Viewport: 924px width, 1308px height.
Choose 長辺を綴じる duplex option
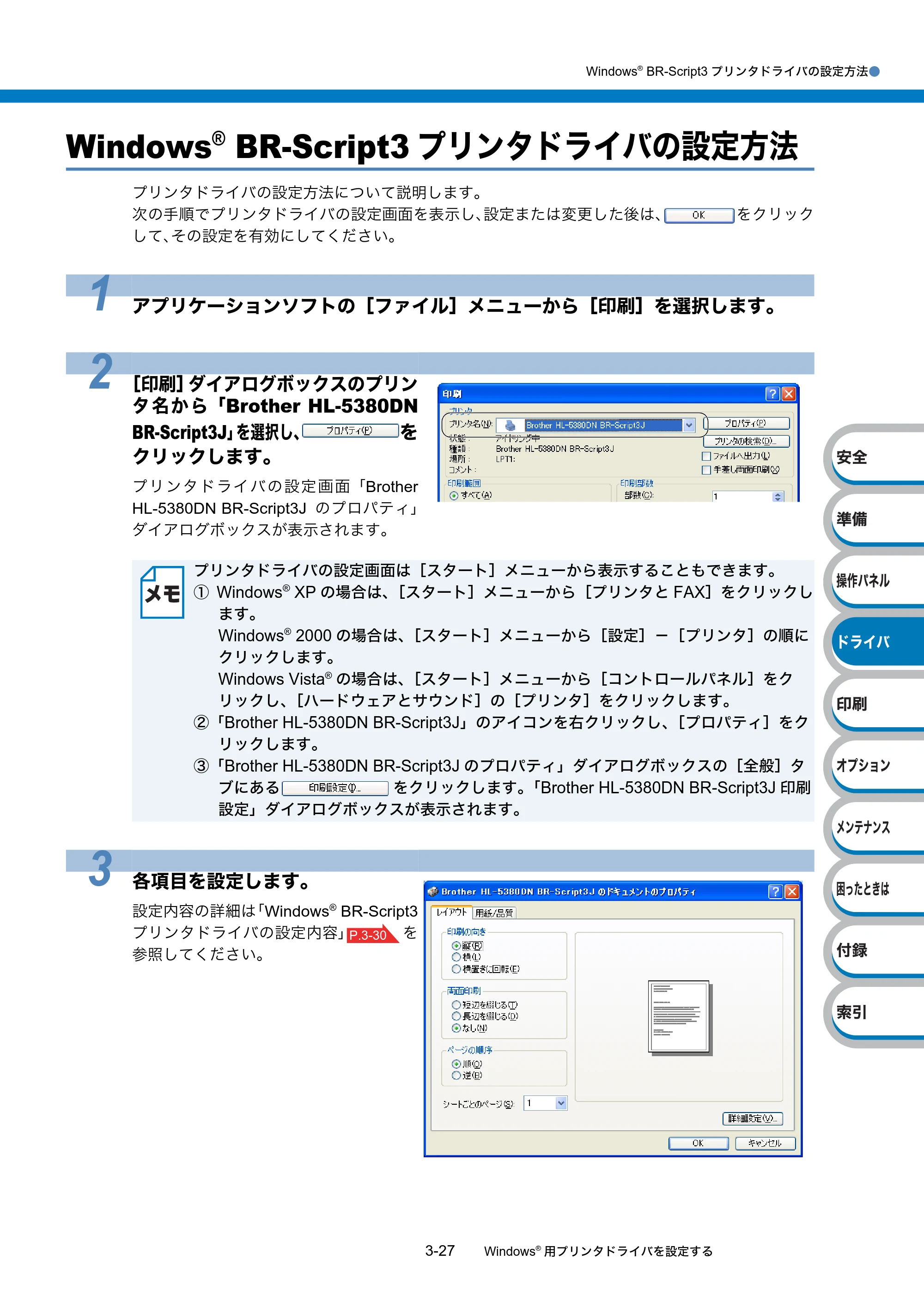click(x=456, y=1016)
